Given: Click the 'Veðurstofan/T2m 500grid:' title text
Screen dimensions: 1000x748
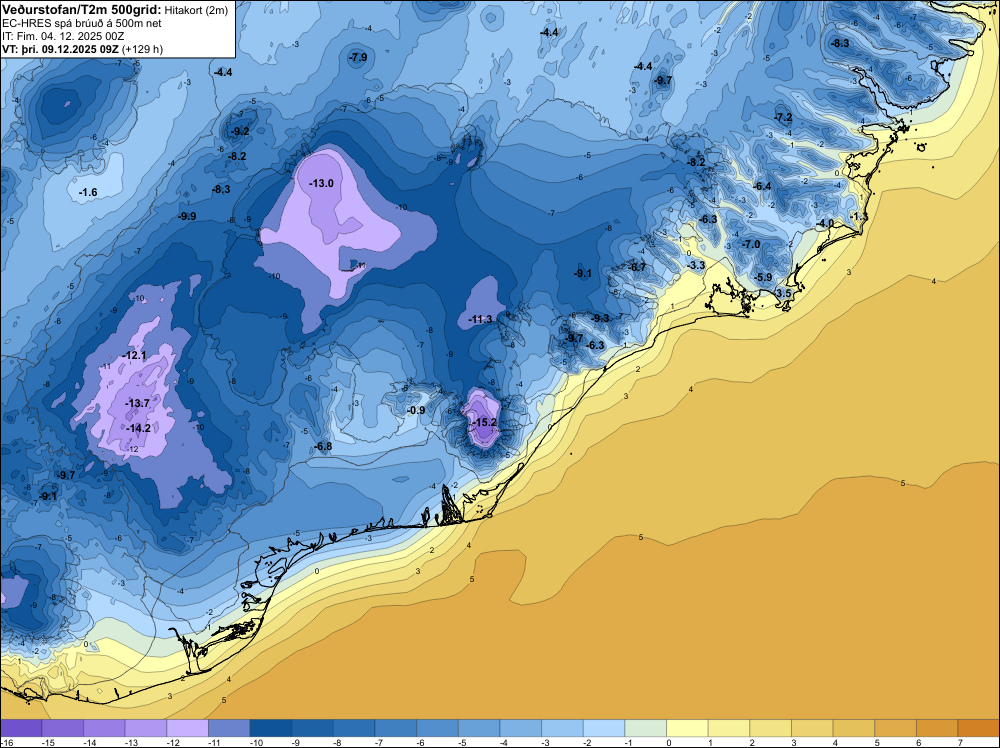Looking at the screenshot, I should pos(82,8).
